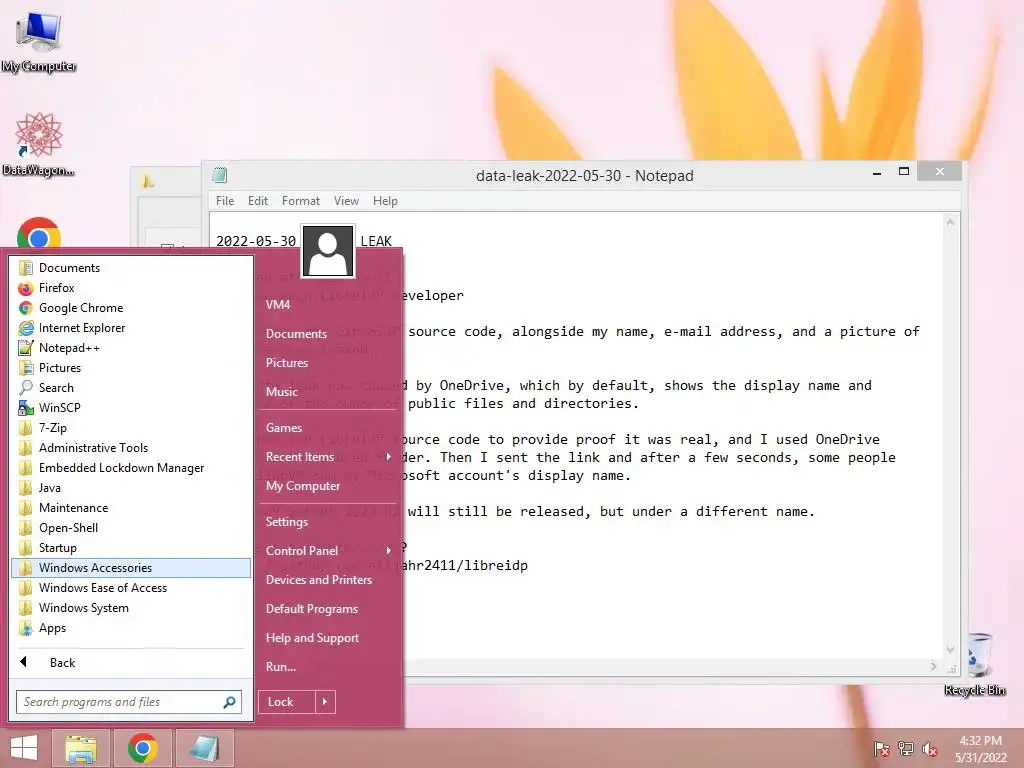
Task: Open the Notepad Edit menu
Action: click(x=258, y=201)
